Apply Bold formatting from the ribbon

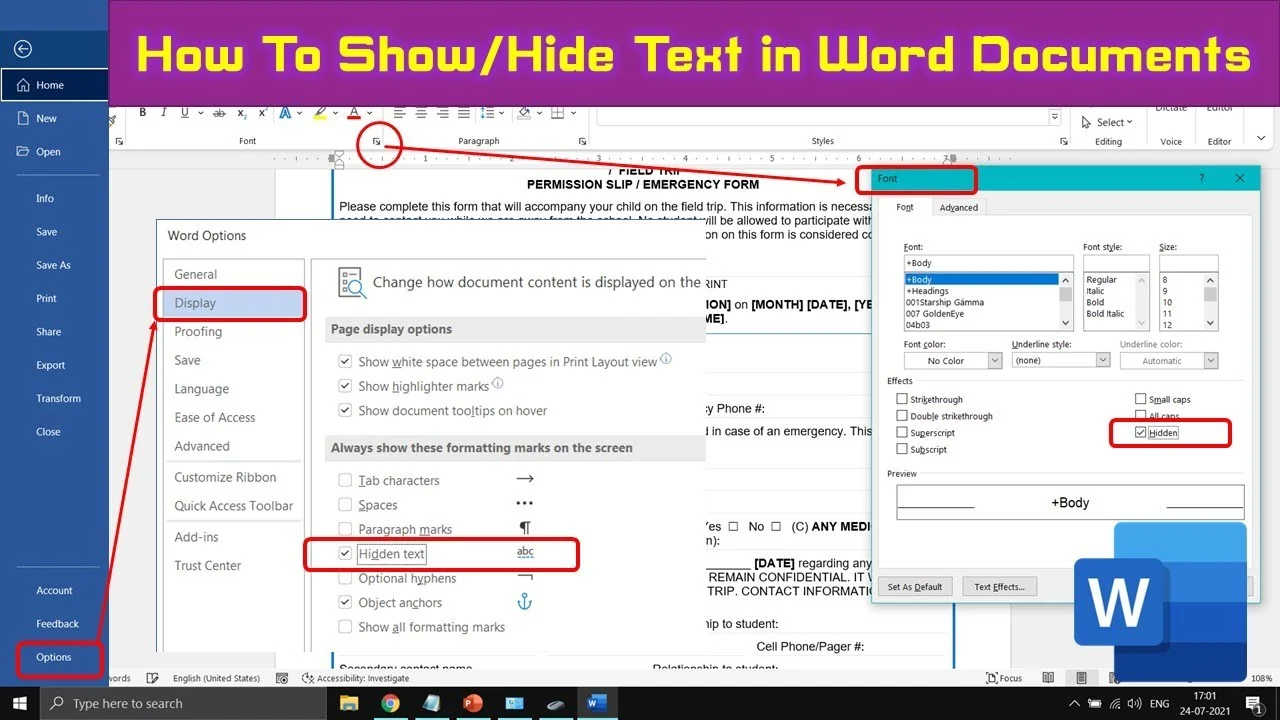143,113
